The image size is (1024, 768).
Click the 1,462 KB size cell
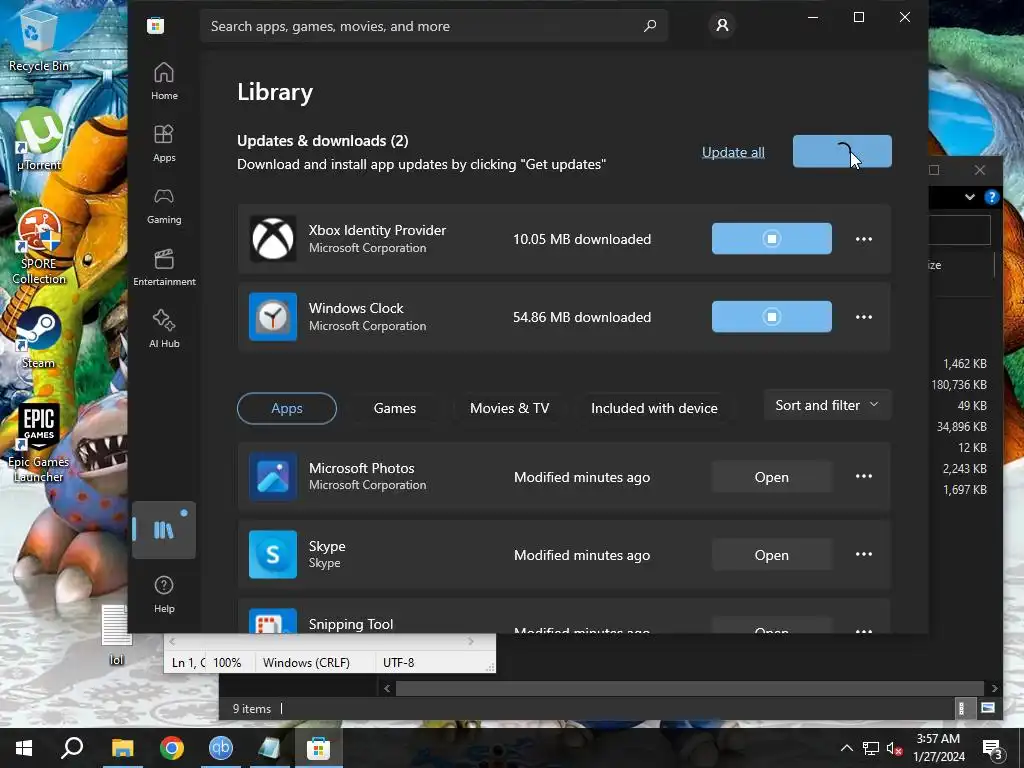click(x=965, y=364)
